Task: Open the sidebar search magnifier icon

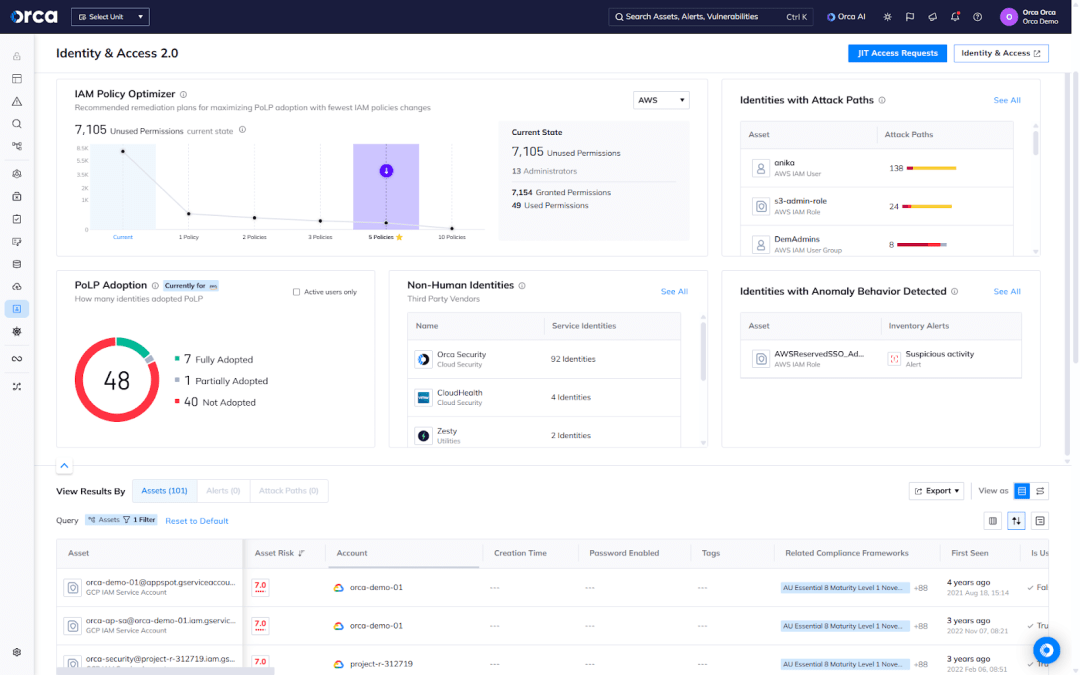Action: tap(17, 124)
